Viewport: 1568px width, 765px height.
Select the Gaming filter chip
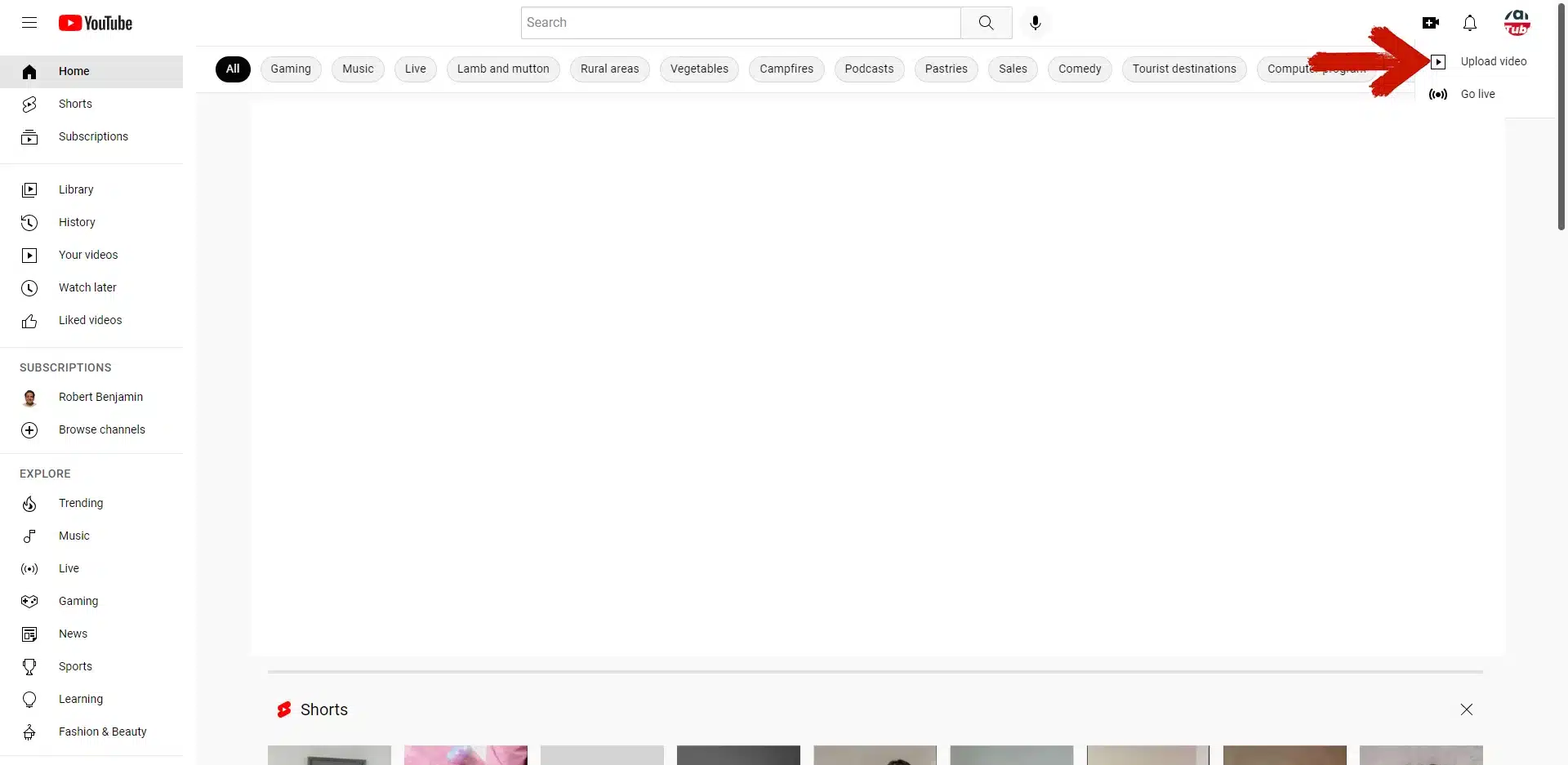(291, 69)
